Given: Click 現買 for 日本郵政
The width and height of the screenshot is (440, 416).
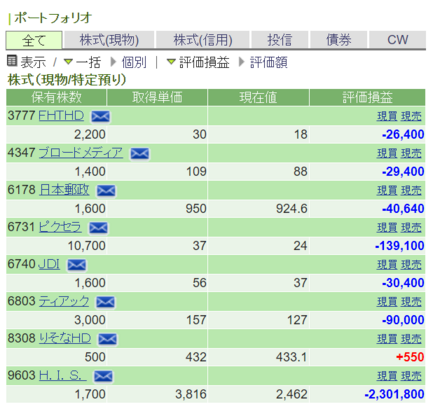Looking at the screenshot, I should 387,191.
